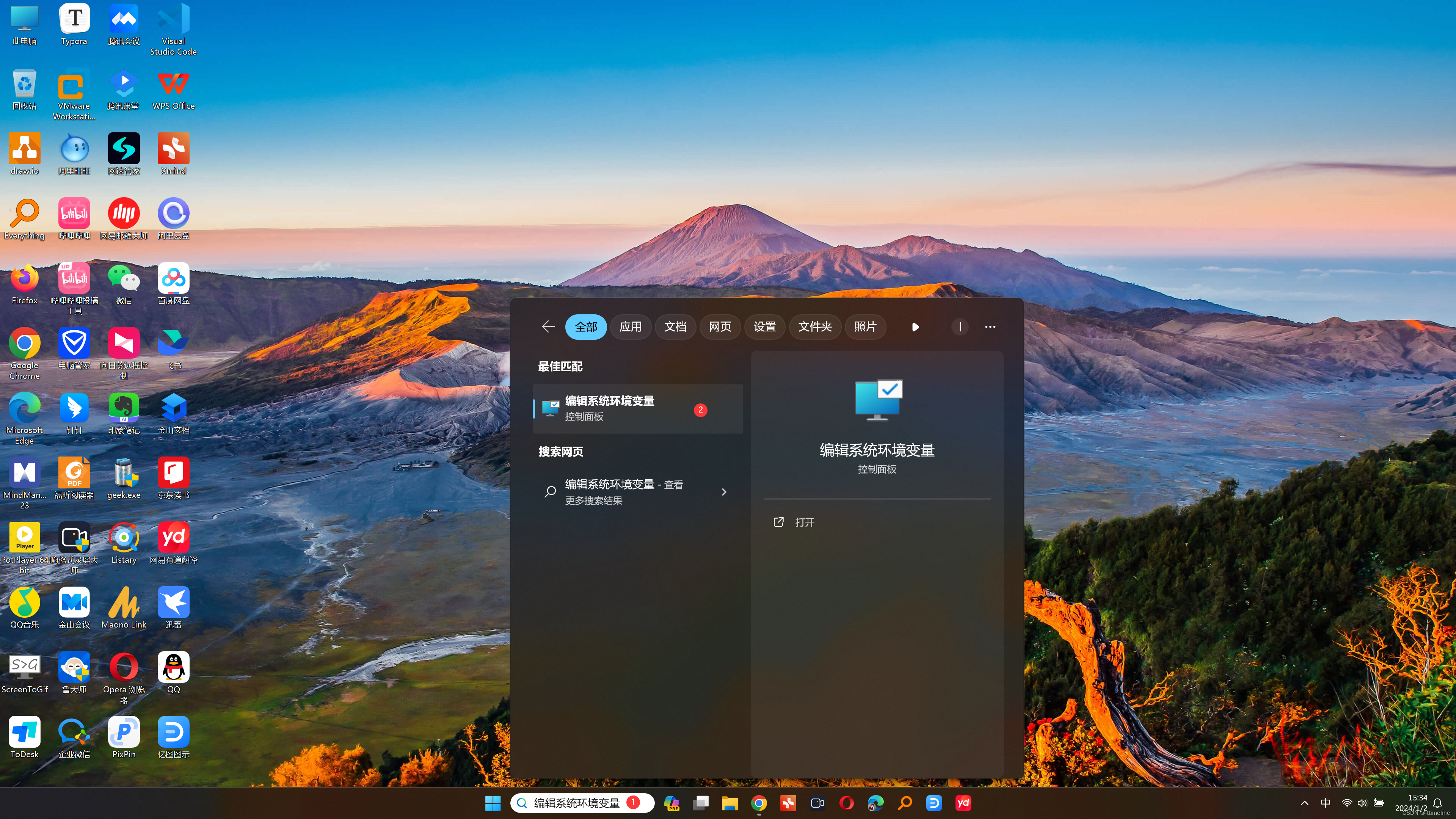Expand 照片 search results category
1456x819 pixels.
[865, 326]
